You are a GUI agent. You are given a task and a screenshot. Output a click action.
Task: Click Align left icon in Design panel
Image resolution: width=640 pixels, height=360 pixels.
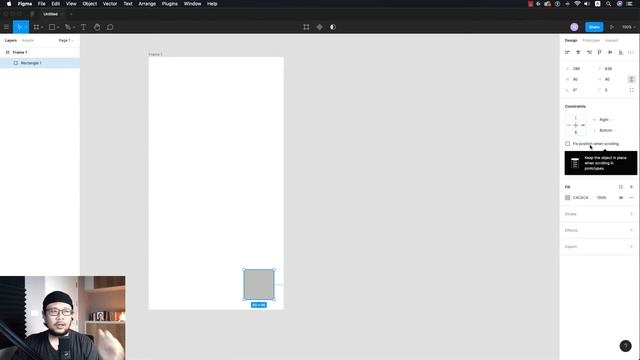point(567,52)
